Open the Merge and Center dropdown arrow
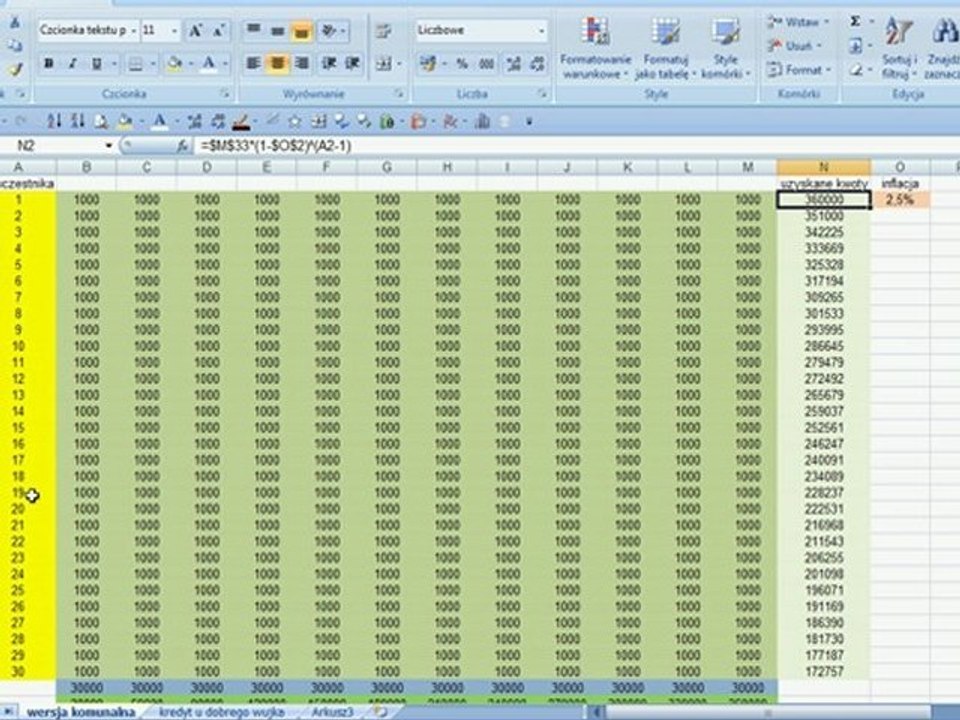The height and width of the screenshot is (720, 960). 400,63
